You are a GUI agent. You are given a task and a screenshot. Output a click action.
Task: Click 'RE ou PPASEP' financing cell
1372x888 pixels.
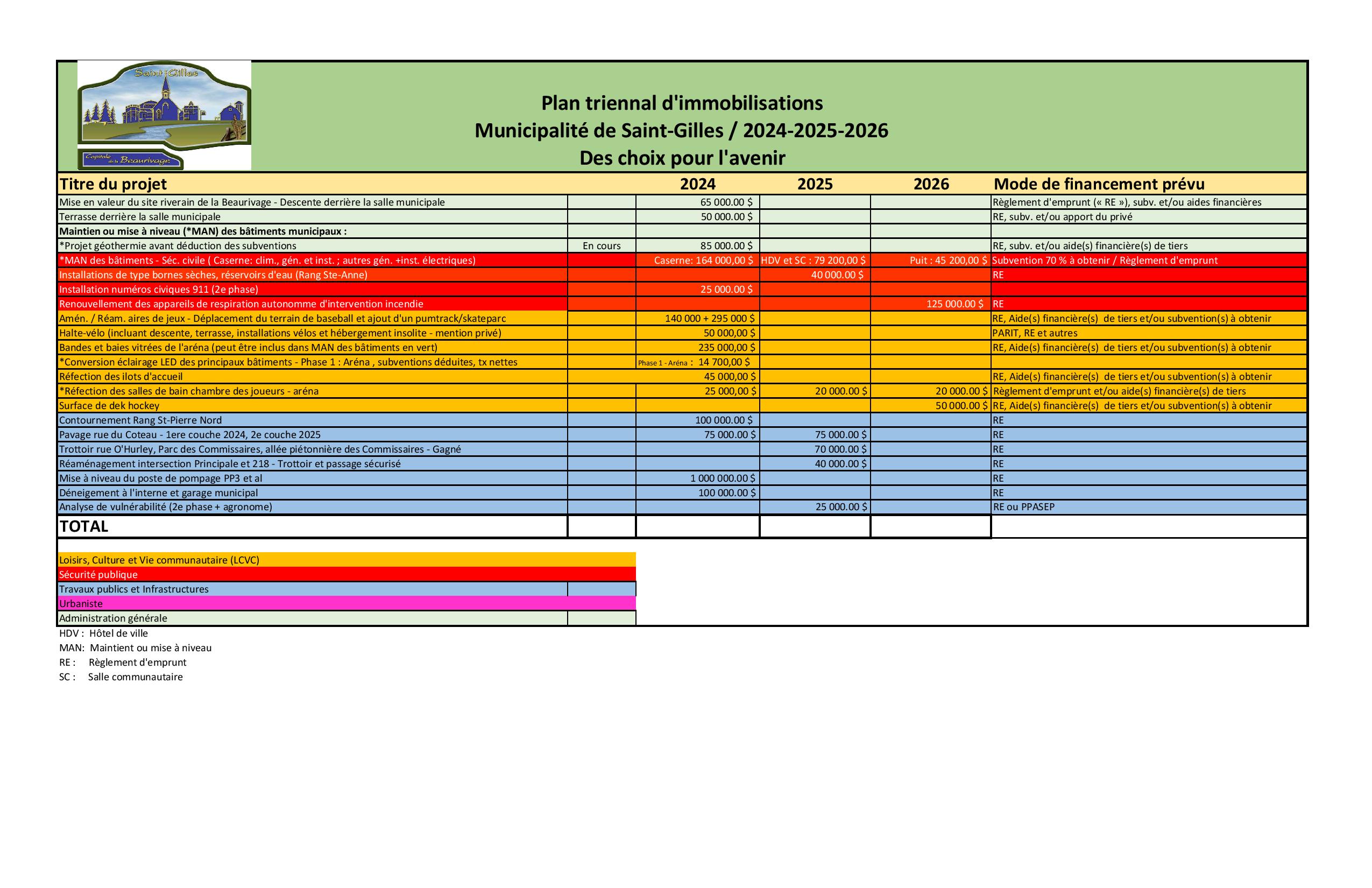[1023, 507]
